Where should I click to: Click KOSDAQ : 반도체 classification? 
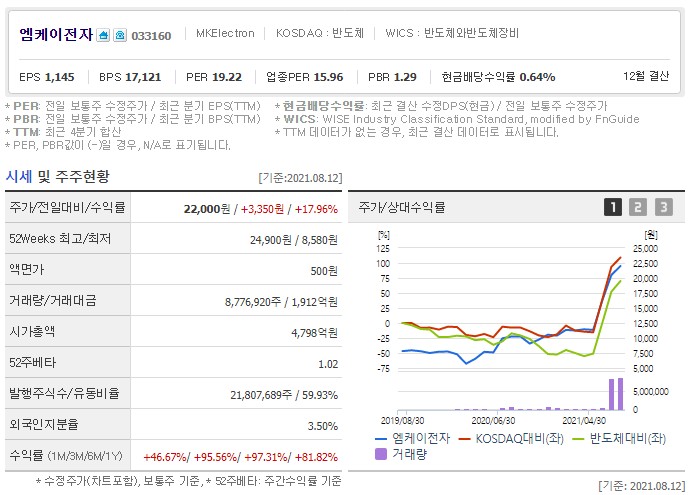(320, 33)
